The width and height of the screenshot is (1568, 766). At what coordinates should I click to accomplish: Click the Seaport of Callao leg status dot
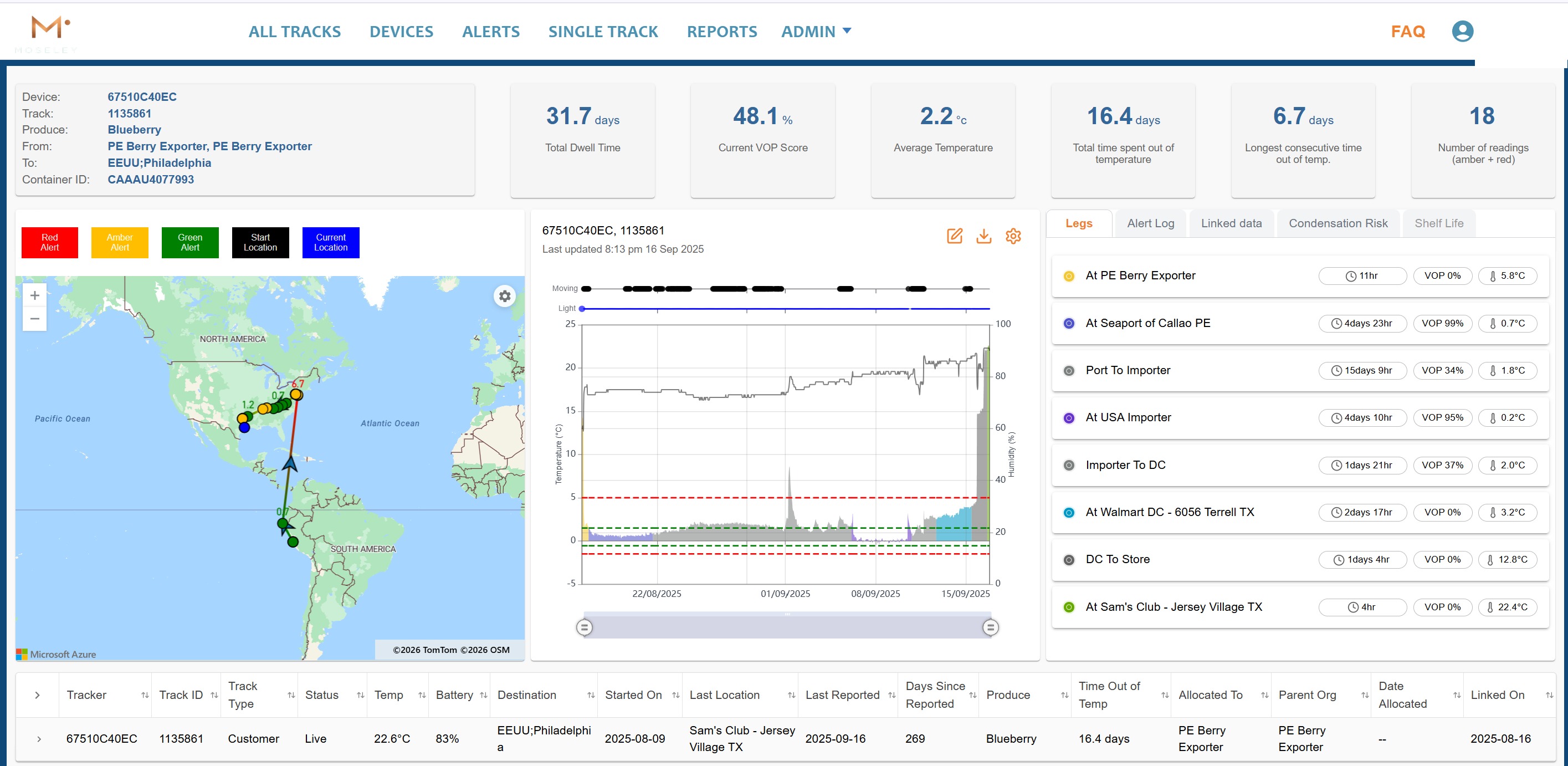[x=1068, y=323]
